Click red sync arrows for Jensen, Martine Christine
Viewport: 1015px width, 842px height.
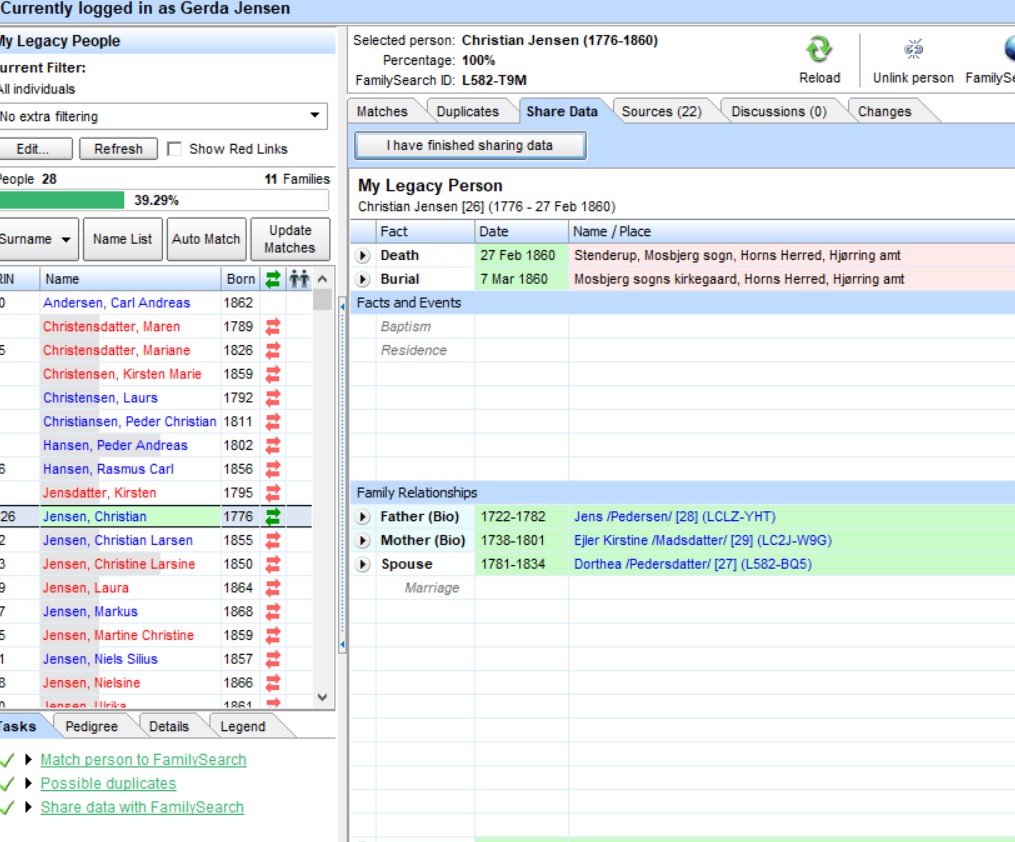coord(273,635)
